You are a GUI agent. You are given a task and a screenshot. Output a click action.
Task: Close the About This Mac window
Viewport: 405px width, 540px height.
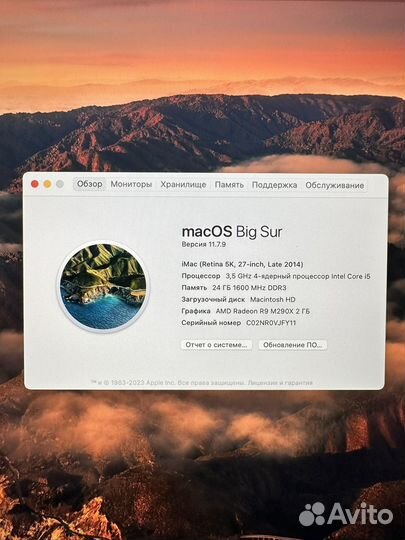coord(35,184)
